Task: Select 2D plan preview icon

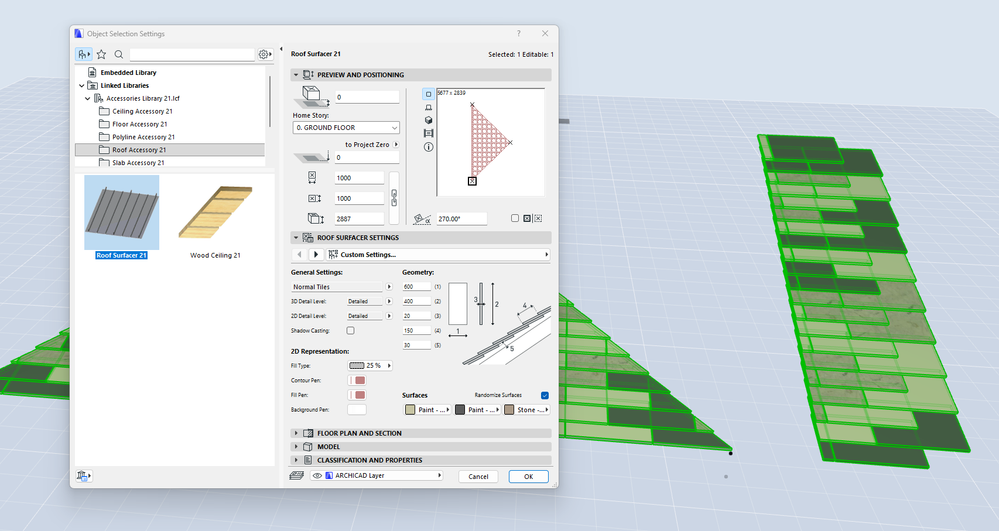Action: (x=428, y=94)
